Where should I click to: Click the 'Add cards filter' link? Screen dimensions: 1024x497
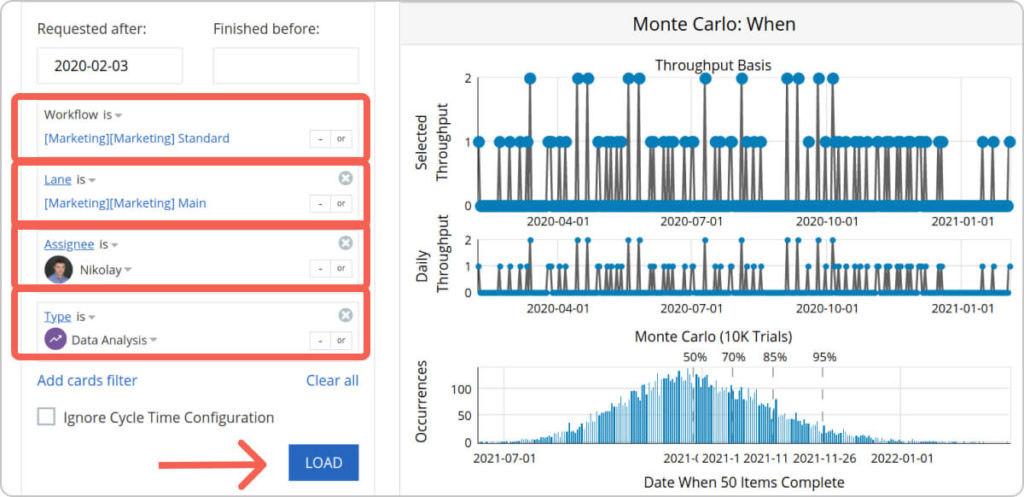[87, 380]
